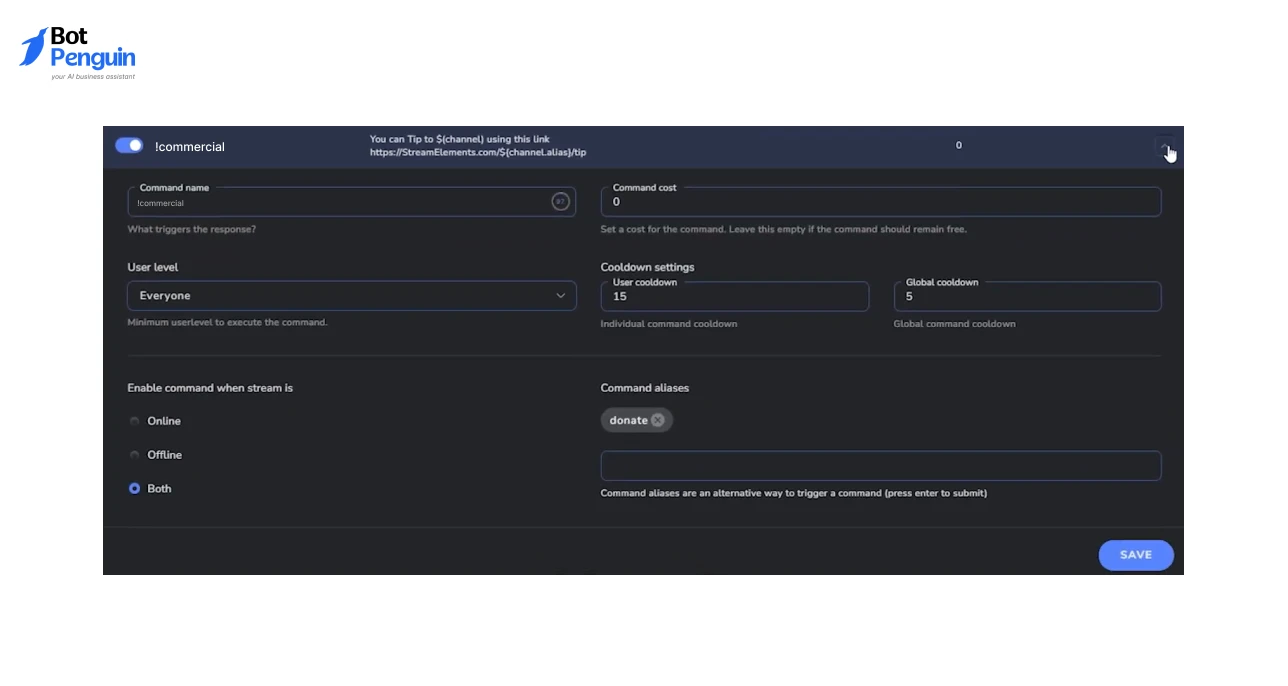This screenshot has width=1288, height=686.
Task: Click the Enable command when stream is label
Action: pos(210,388)
